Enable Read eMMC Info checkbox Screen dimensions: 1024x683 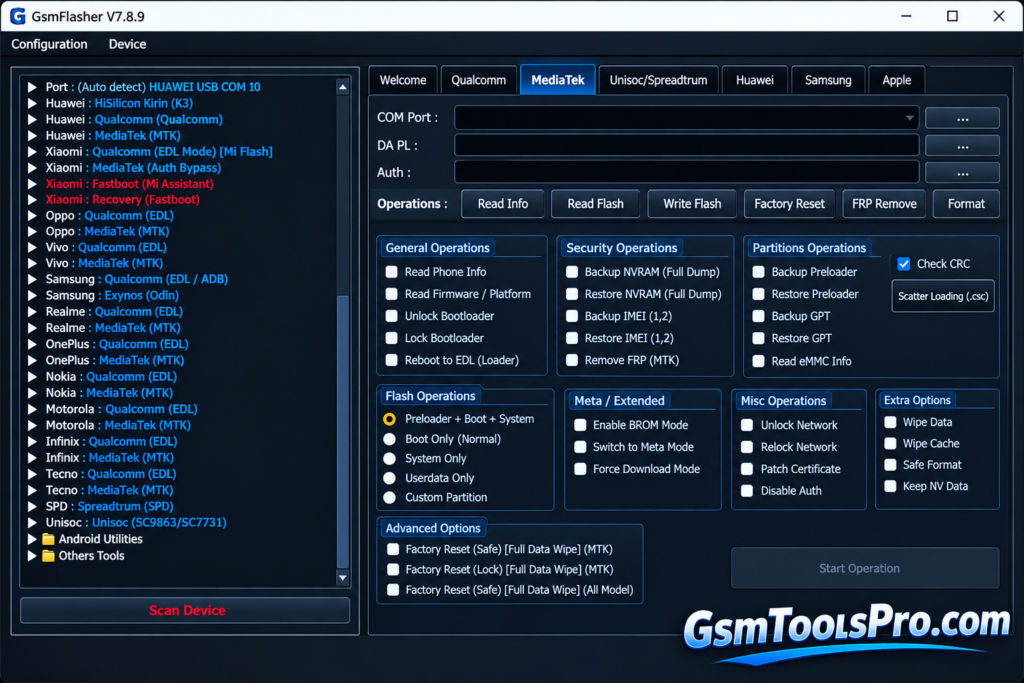pyautogui.click(x=758, y=361)
